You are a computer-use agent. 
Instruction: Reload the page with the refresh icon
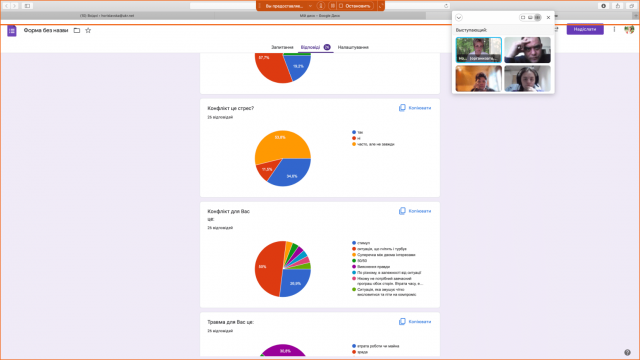coord(446,6)
